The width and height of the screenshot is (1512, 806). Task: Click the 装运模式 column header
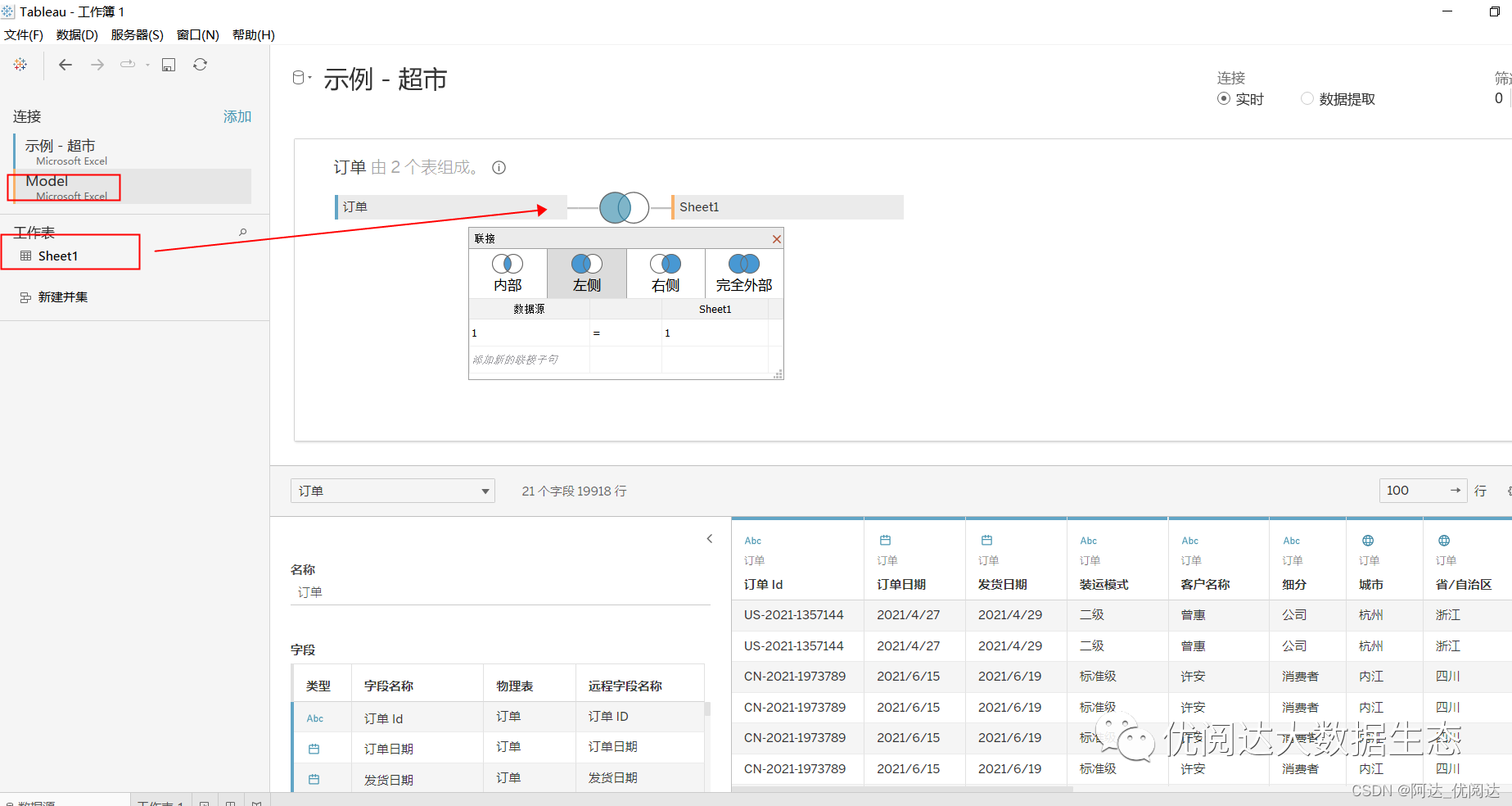click(x=1104, y=584)
